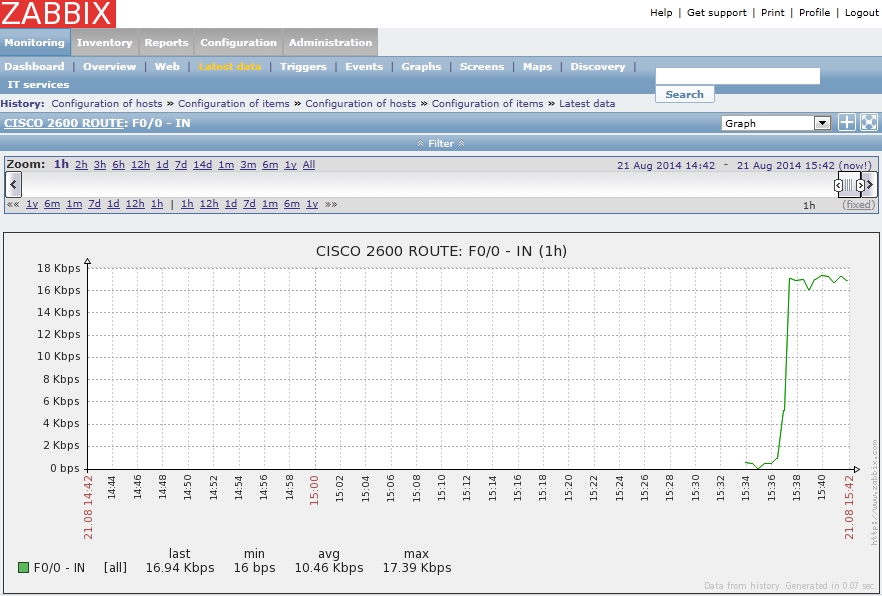
Task: Open the Graphs submenu
Action: [421, 66]
